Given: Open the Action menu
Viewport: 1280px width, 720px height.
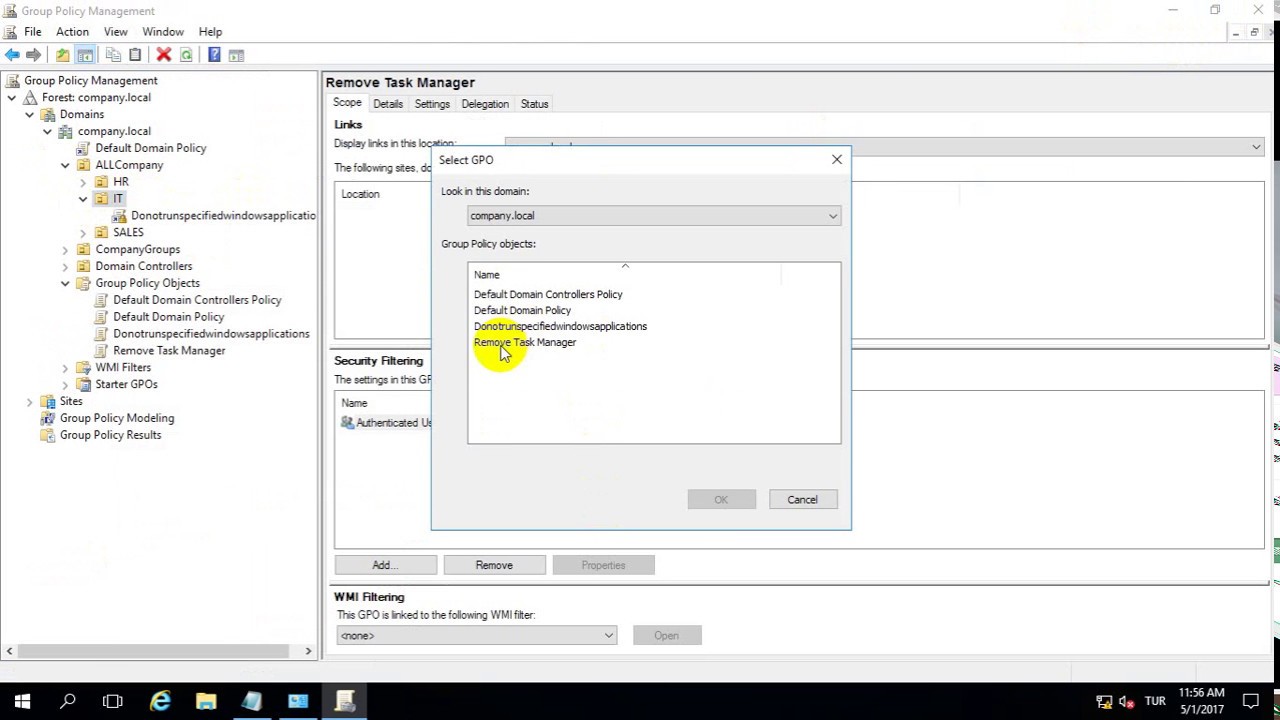Looking at the screenshot, I should tap(72, 32).
